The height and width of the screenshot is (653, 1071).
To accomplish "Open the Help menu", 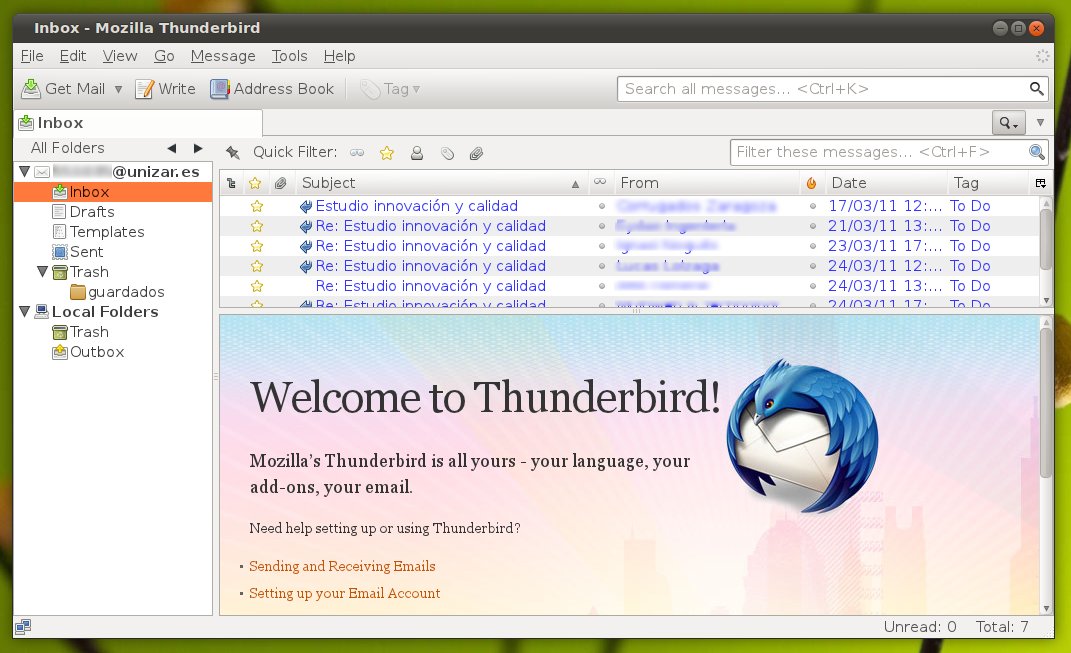I will 339,56.
